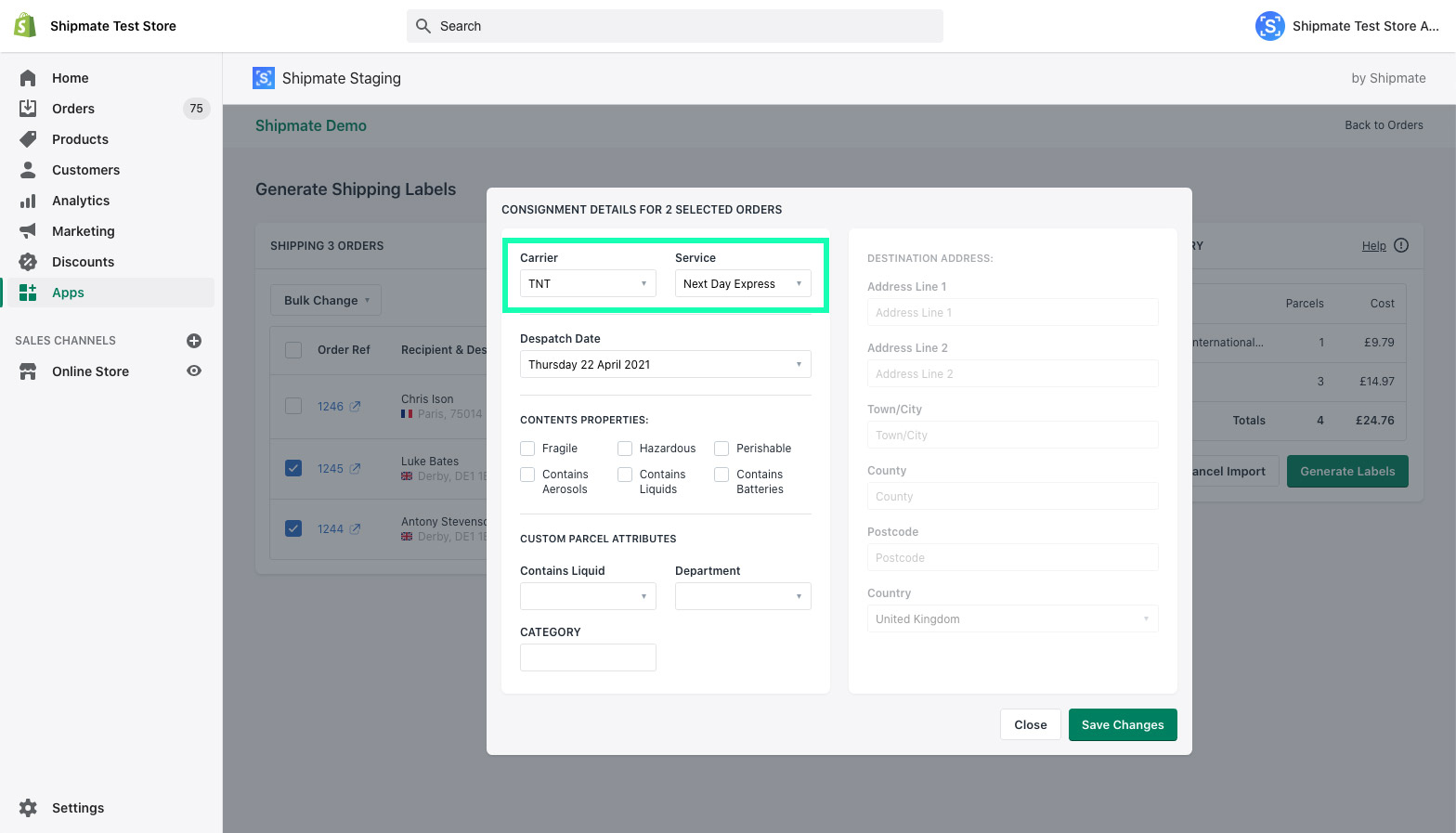Open Customers in sidebar
1456x833 pixels.
coord(85,170)
